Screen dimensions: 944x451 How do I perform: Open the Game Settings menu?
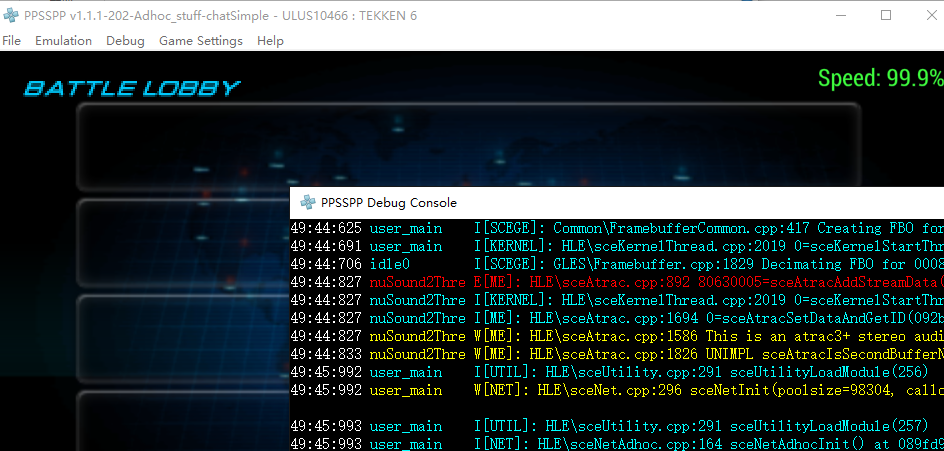[x=200, y=41]
